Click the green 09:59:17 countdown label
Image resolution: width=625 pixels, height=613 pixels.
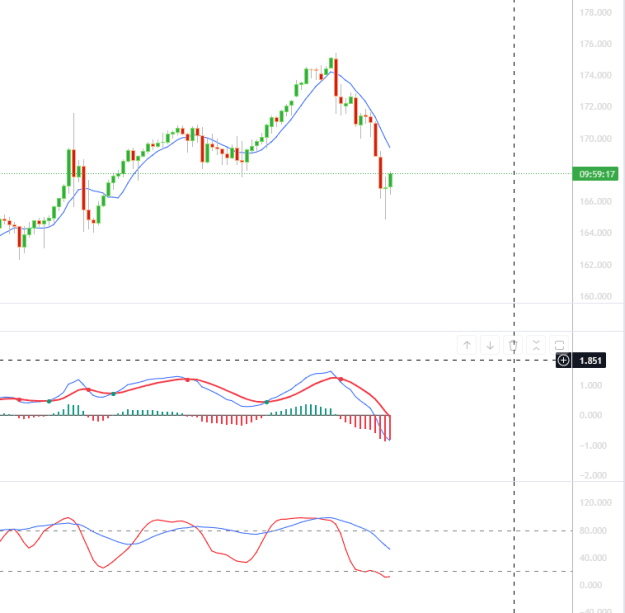tap(596, 174)
